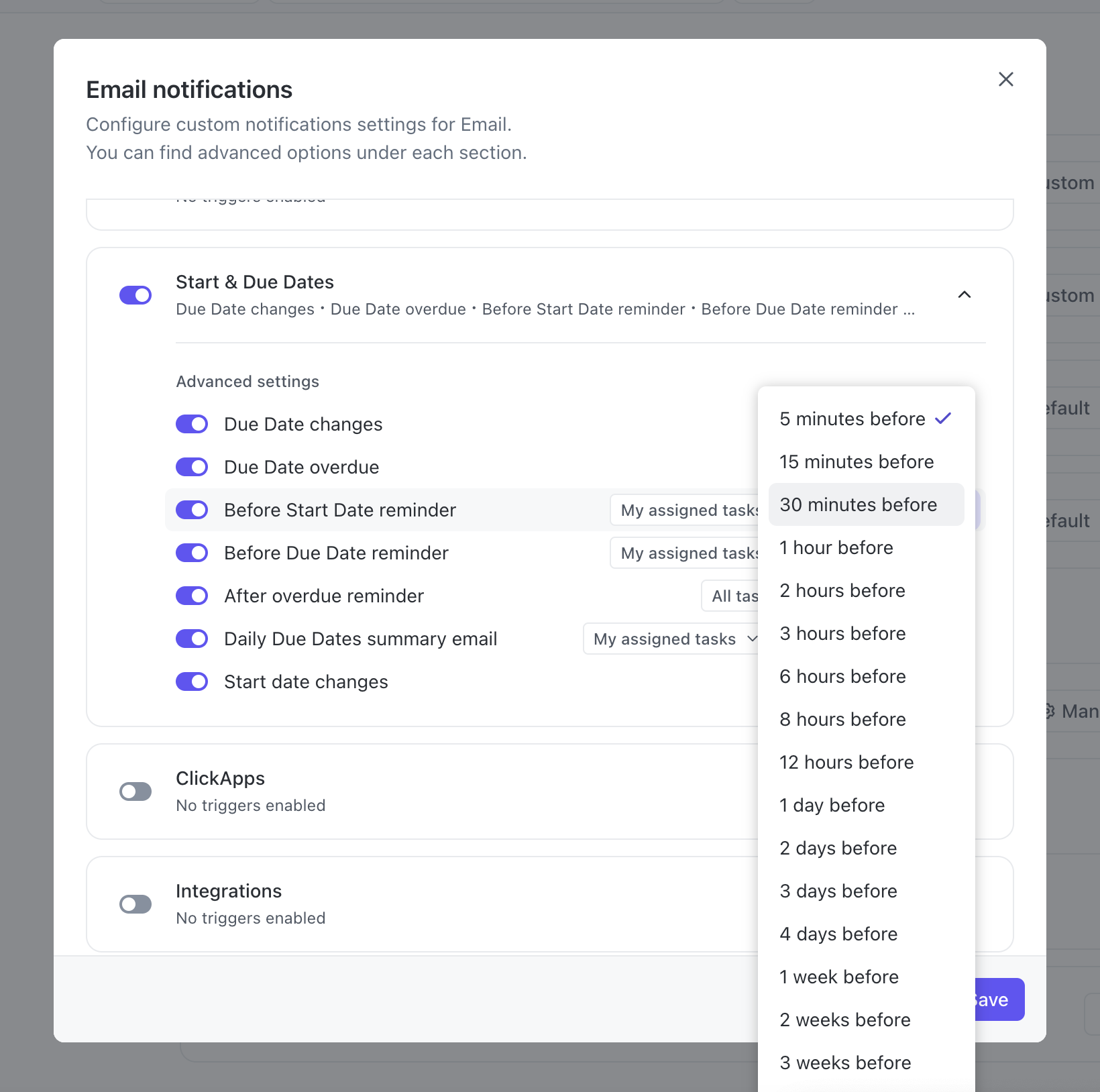The height and width of the screenshot is (1092, 1100).
Task: Open My assigned tasks dropdown for Before Due Date reminder
Action: [x=684, y=553]
